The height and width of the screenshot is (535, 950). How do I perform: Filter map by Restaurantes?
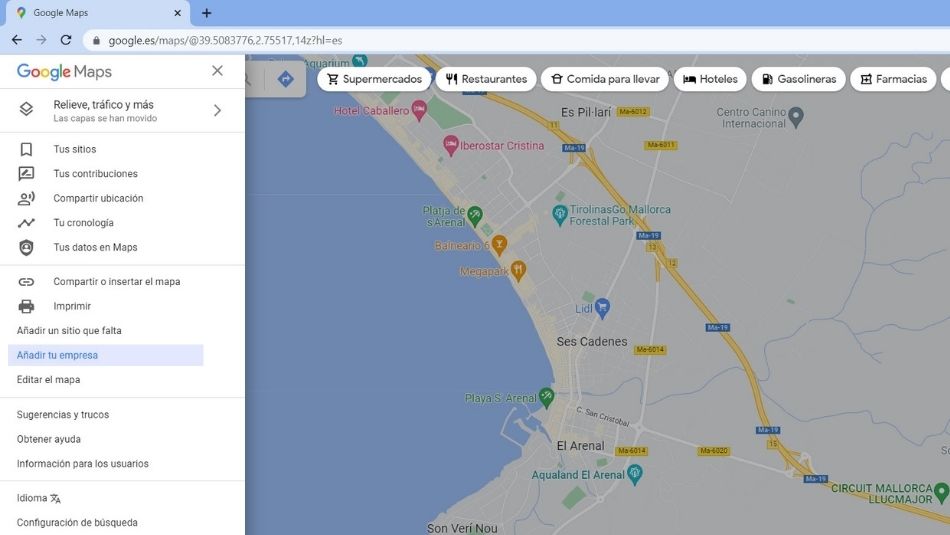click(x=486, y=79)
